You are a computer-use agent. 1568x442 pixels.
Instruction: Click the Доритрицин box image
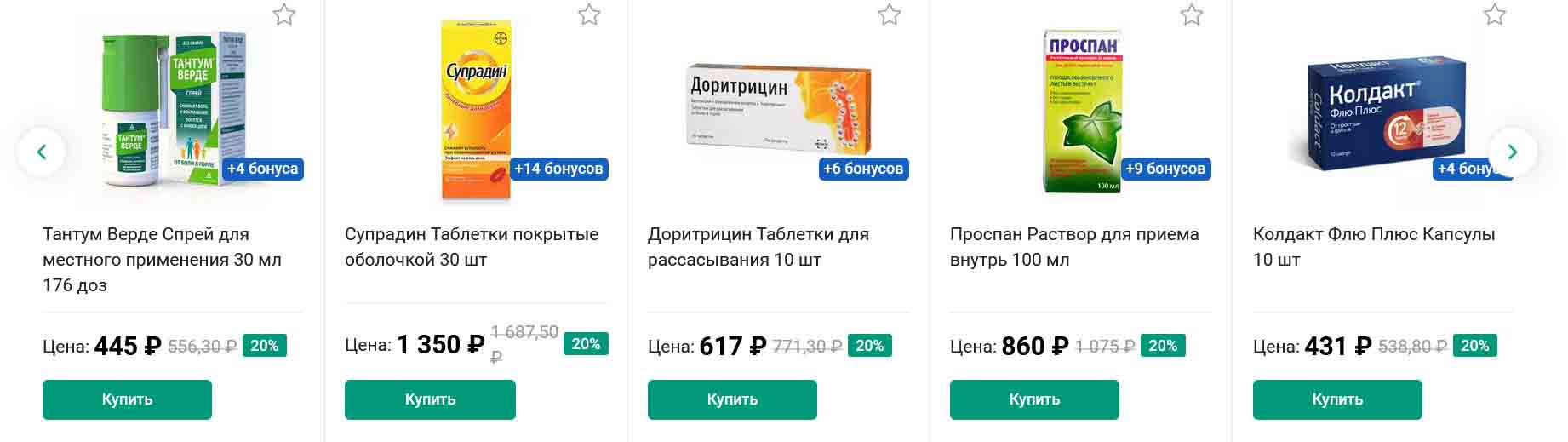click(779, 106)
